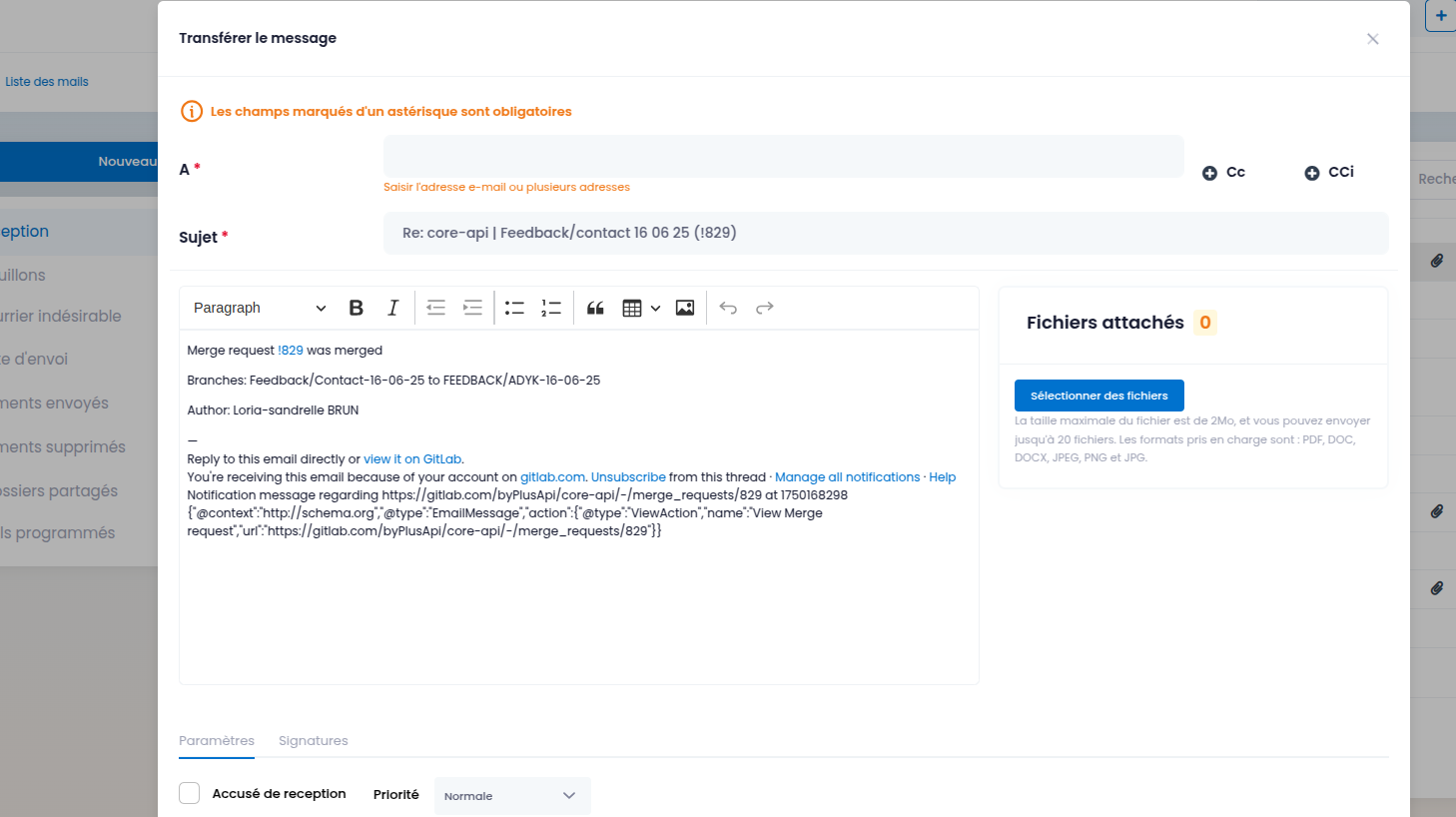Image resolution: width=1456 pixels, height=817 pixels.
Task: Insert an image into the message
Action: pos(685,308)
